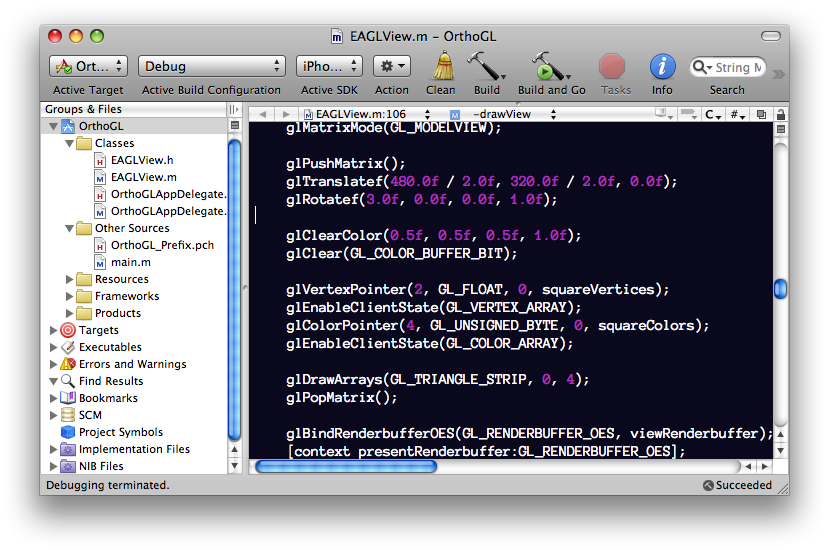Select EAGLView.m file in Classes
The image size is (829, 550).
click(x=143, y=177)
